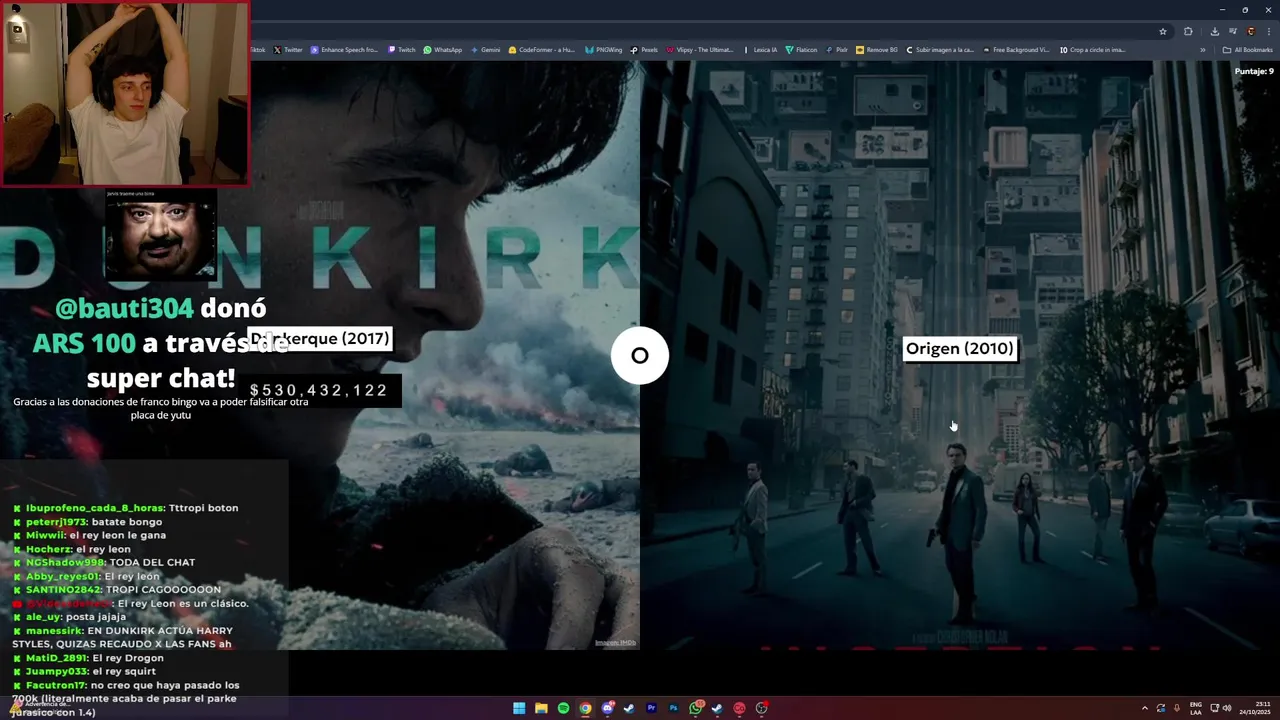
Task: Open the browser three-dot menu
Action: pyautogui.click(x=1269, y=31)
